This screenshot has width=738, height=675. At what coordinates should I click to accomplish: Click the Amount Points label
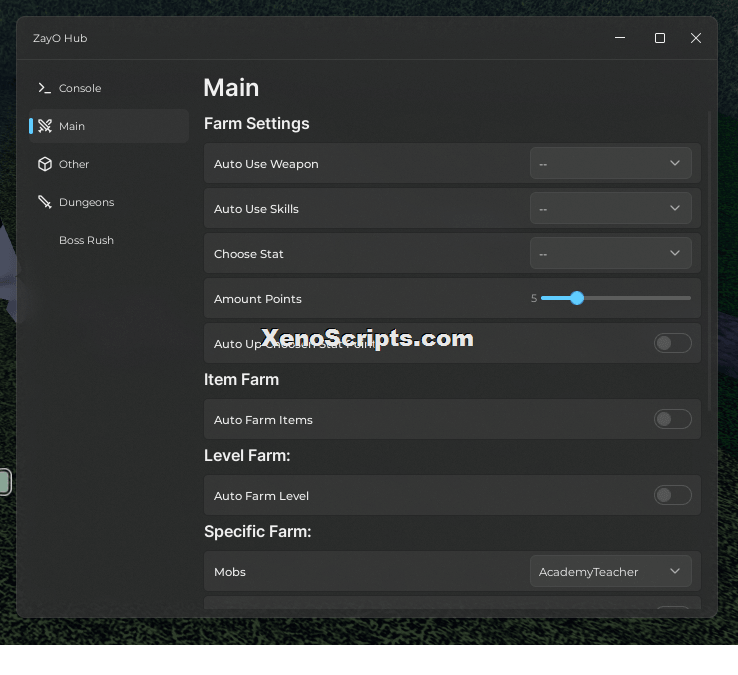(x=257, y=299)
